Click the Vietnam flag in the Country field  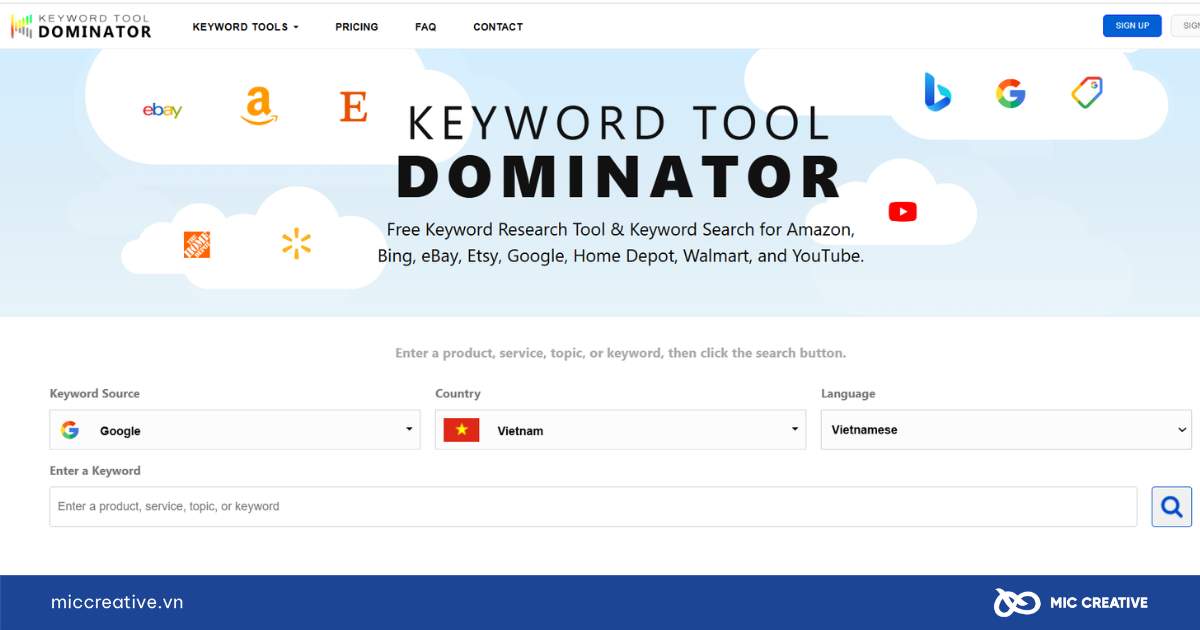tap(462, 430)
